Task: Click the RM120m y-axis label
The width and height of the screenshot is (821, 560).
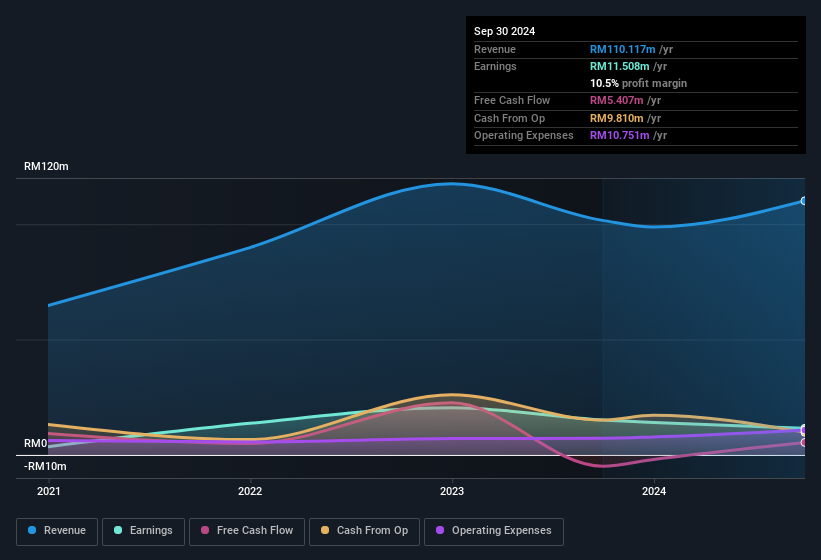Action: click(46, 166)
